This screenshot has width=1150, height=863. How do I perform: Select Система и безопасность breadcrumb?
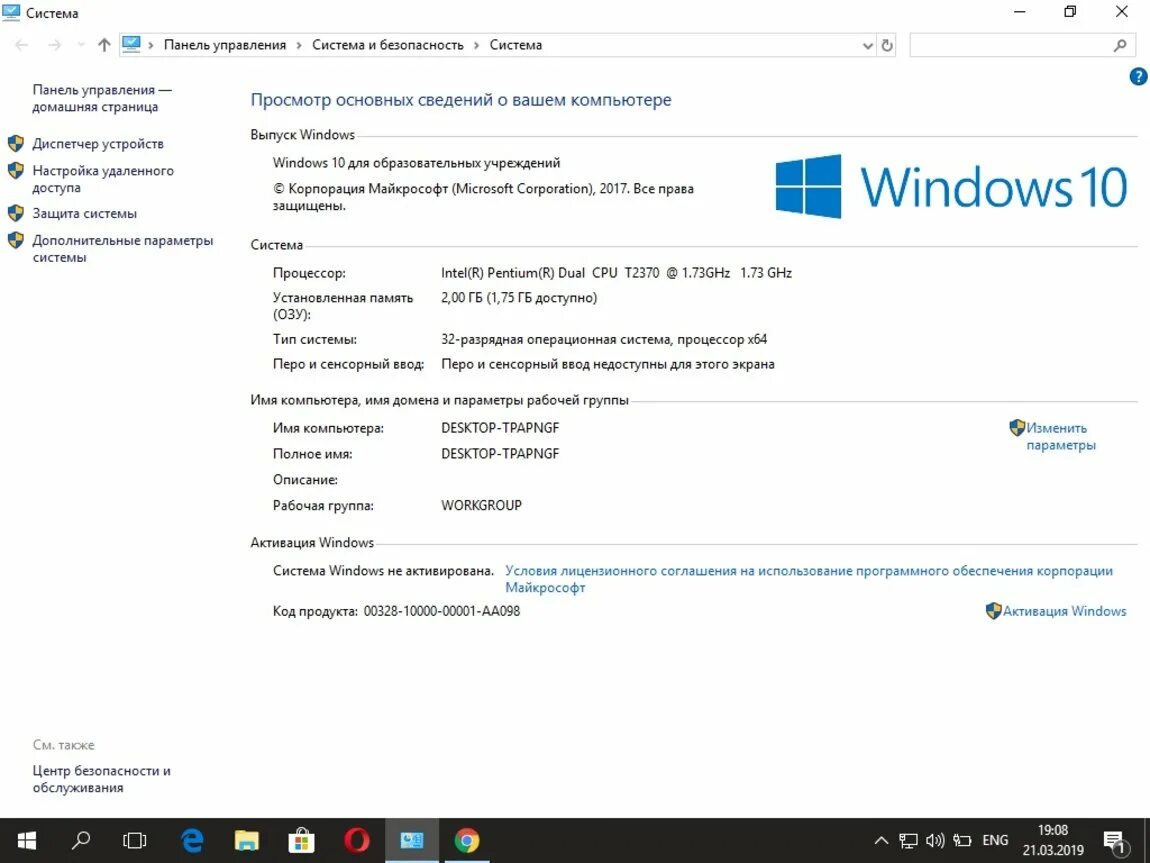(388, 45)
